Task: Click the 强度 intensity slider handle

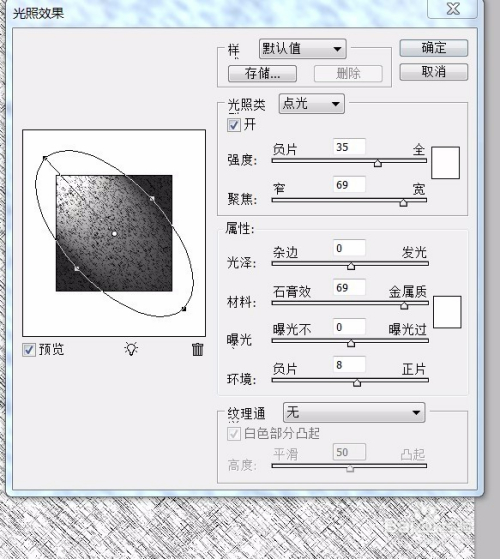Action: click(x=378, y=163)
